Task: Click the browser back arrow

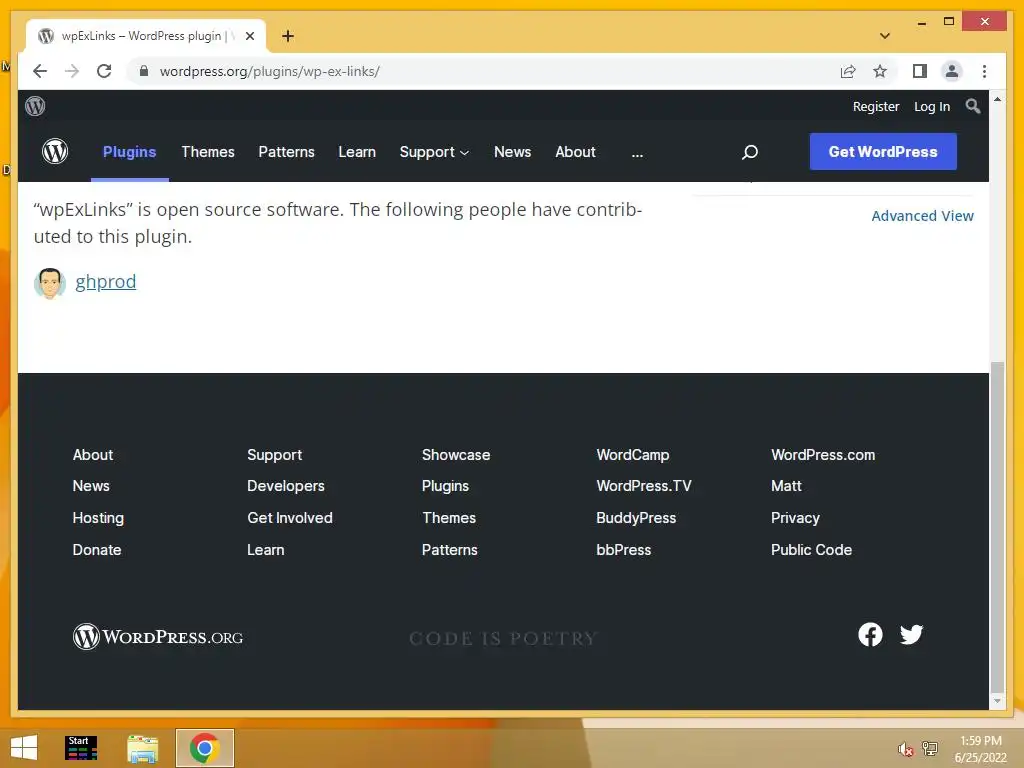Action: (40, 71)
